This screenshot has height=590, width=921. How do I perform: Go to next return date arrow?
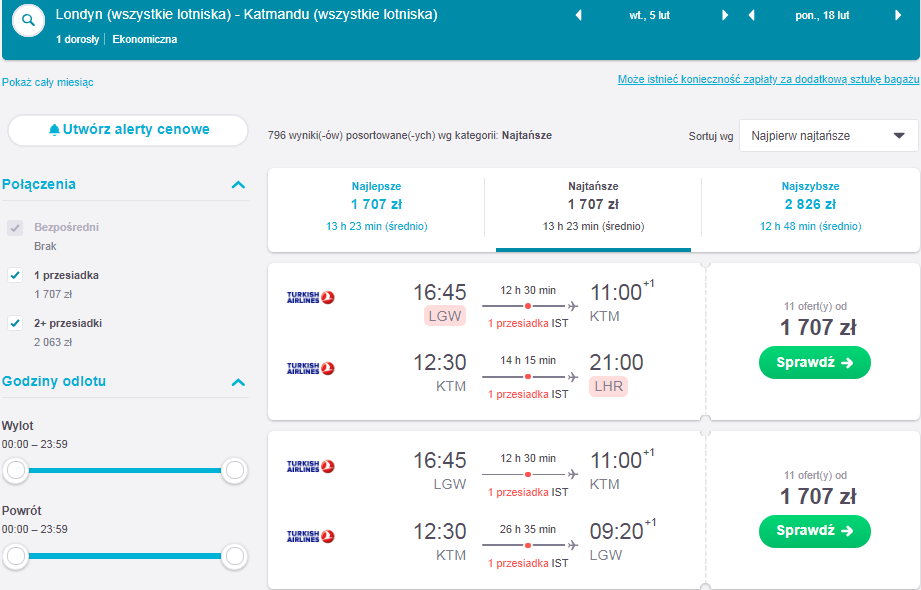coord(898,15)
